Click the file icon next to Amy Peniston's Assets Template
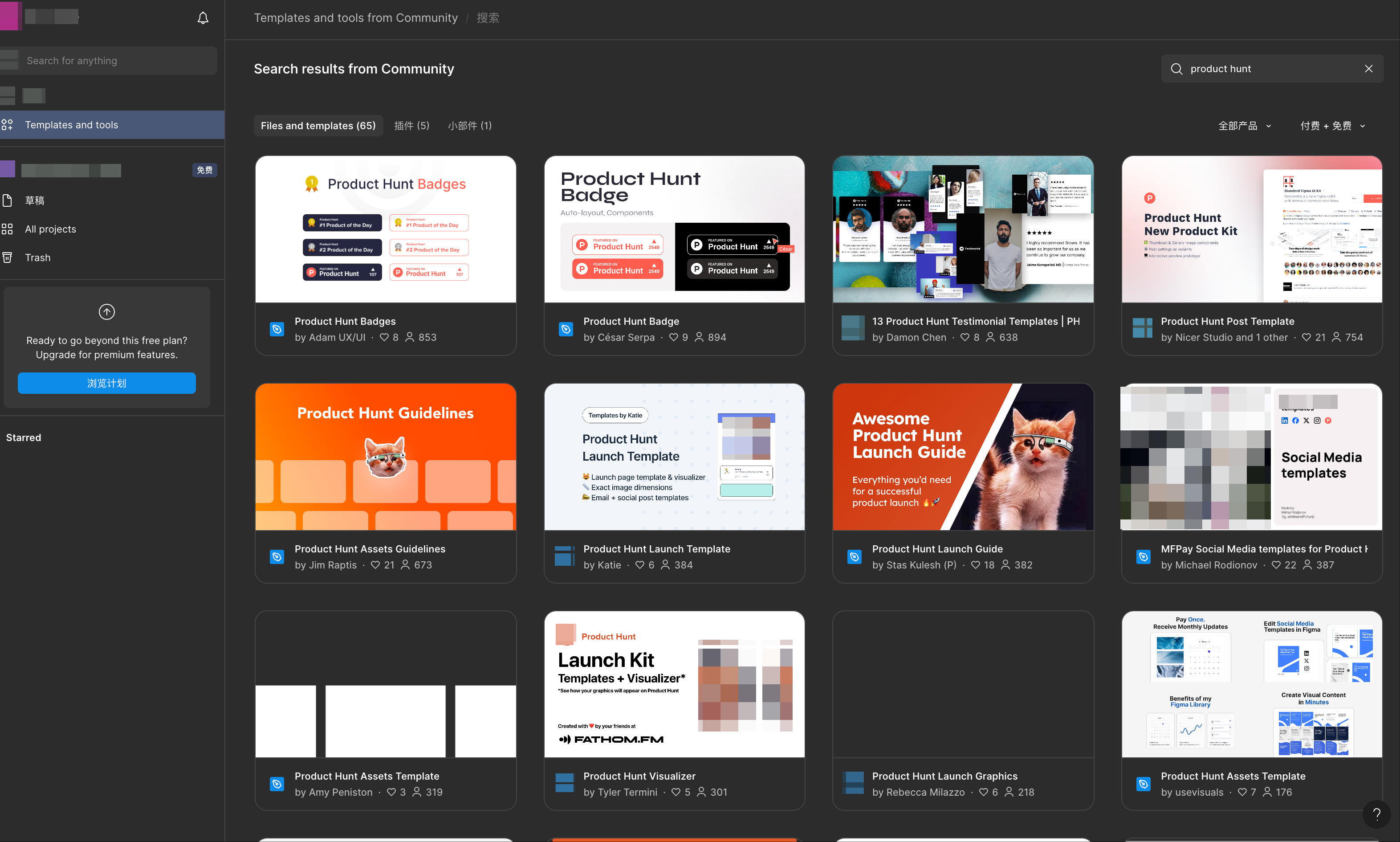Image resolution: width=1400 pixels, height=842 pixels. 277,784
